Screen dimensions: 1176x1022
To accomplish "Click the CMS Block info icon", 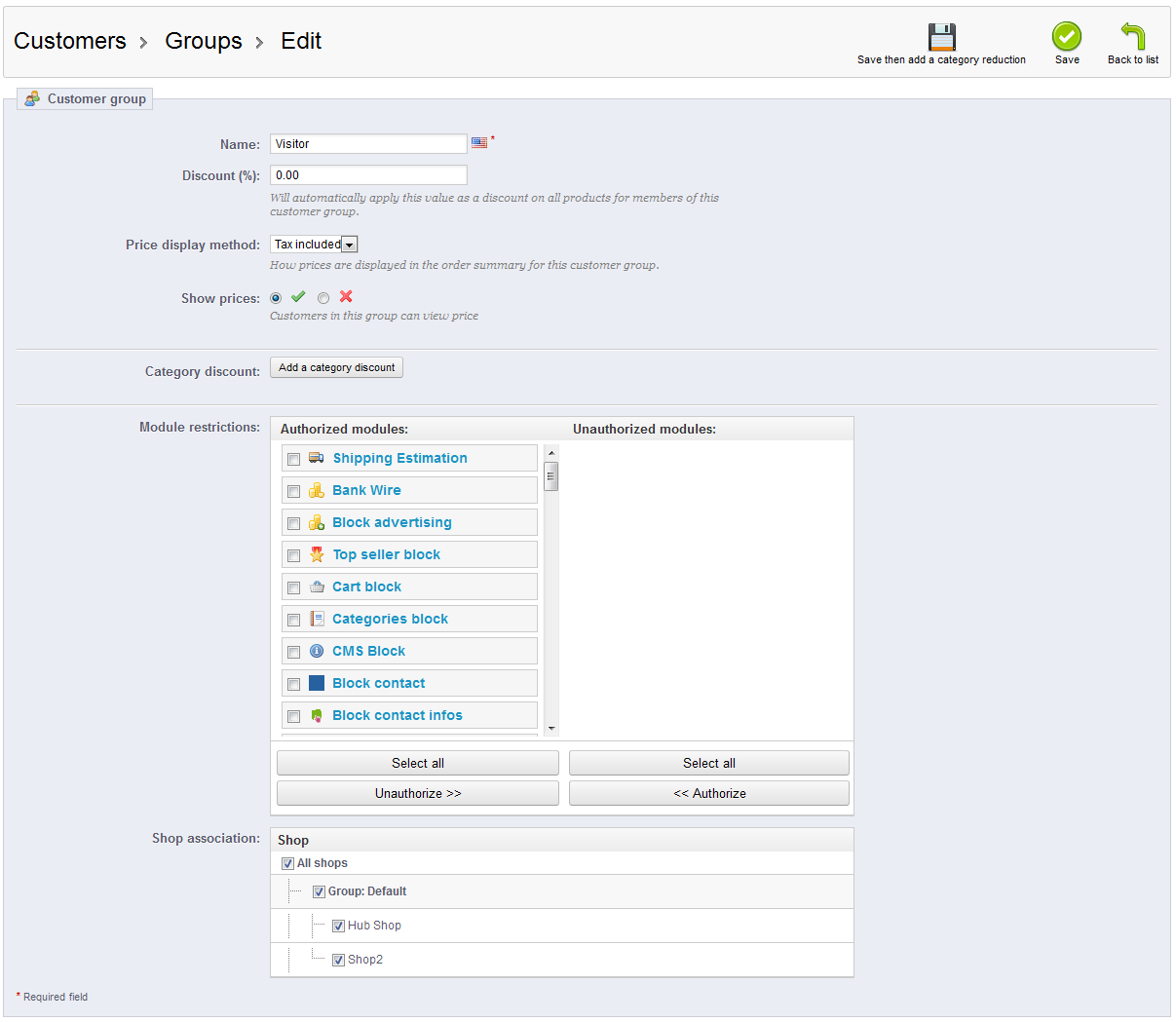I will tap(317, 651).
